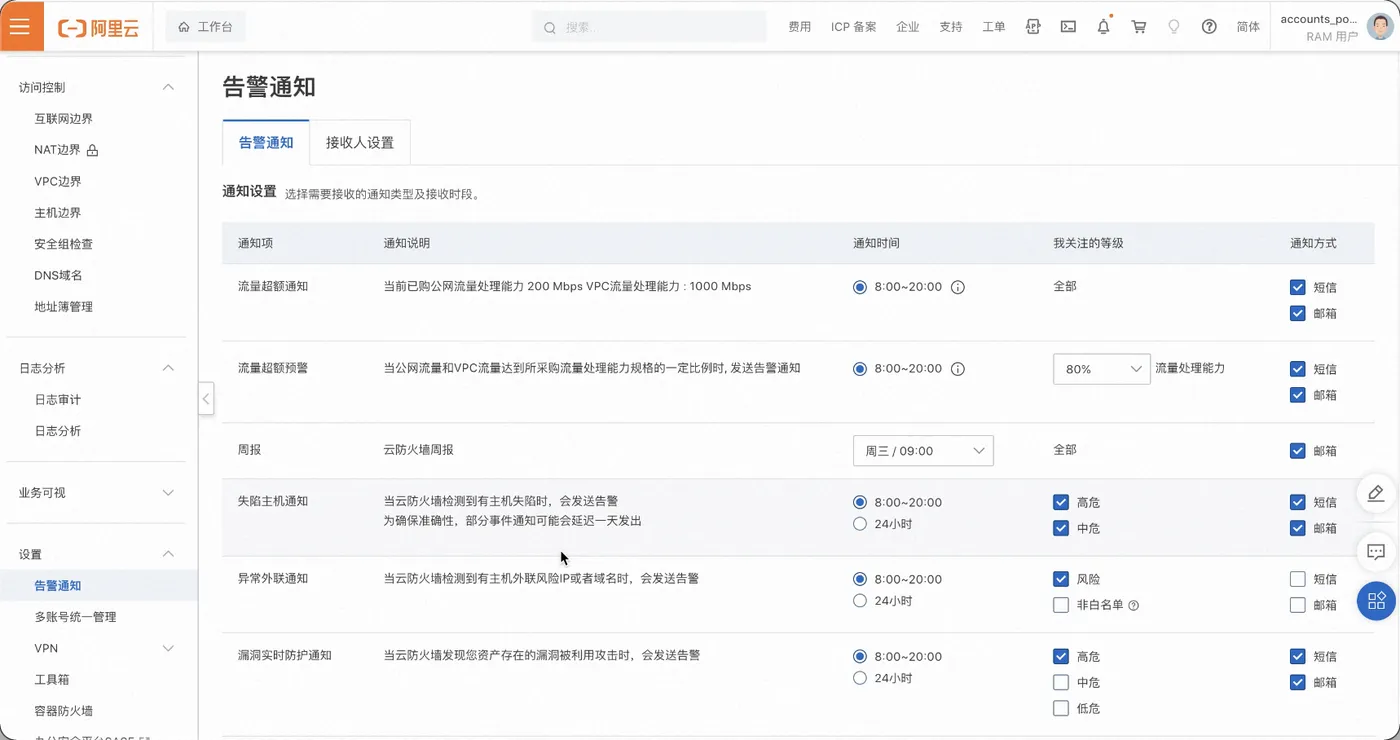Select 8:00~20:00 radio for 漏洞实时防护通知

(x=860, y=657)
